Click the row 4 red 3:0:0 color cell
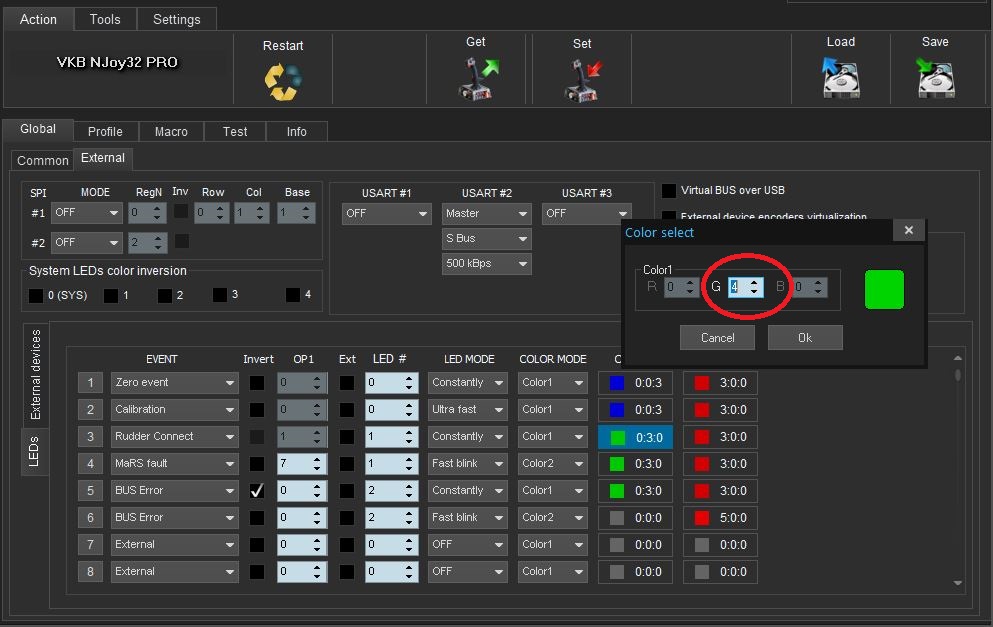This screenshot has height=627, width=993. click(x=721, y=464)
